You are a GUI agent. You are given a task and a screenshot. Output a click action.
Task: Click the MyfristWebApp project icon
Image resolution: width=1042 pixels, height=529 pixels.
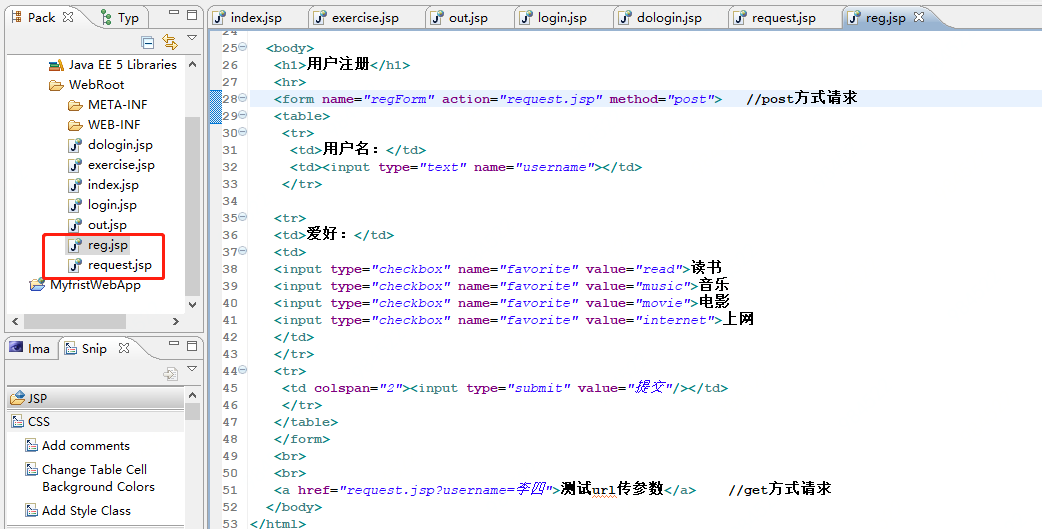click(37, 285)
